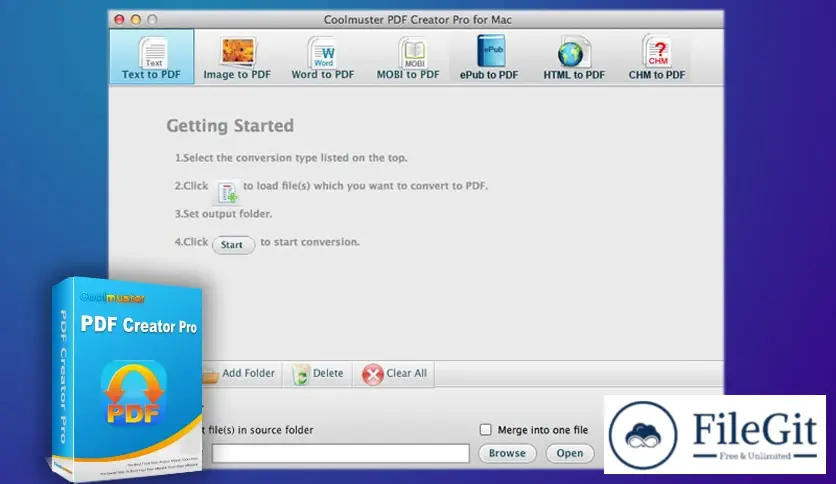
Task: Click the Delete button label
Action: [328, 373]
